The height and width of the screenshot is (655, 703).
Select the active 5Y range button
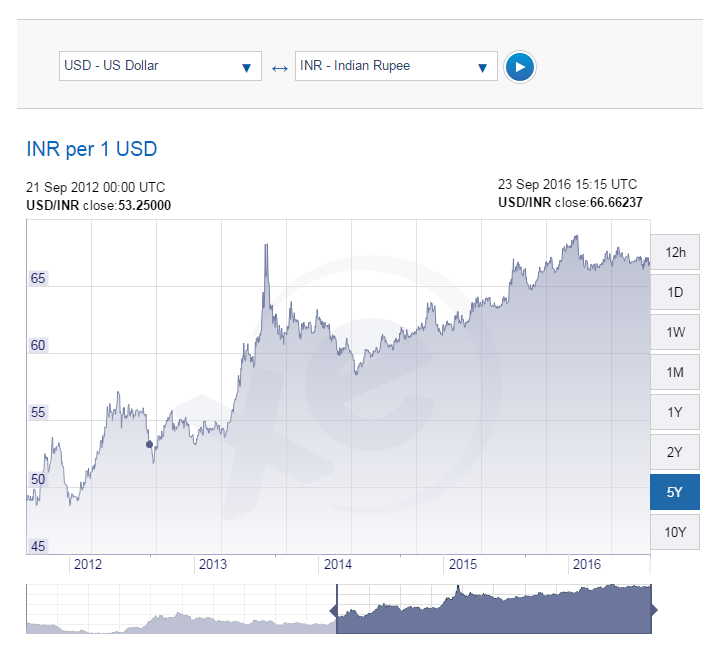tap(675, 492)
